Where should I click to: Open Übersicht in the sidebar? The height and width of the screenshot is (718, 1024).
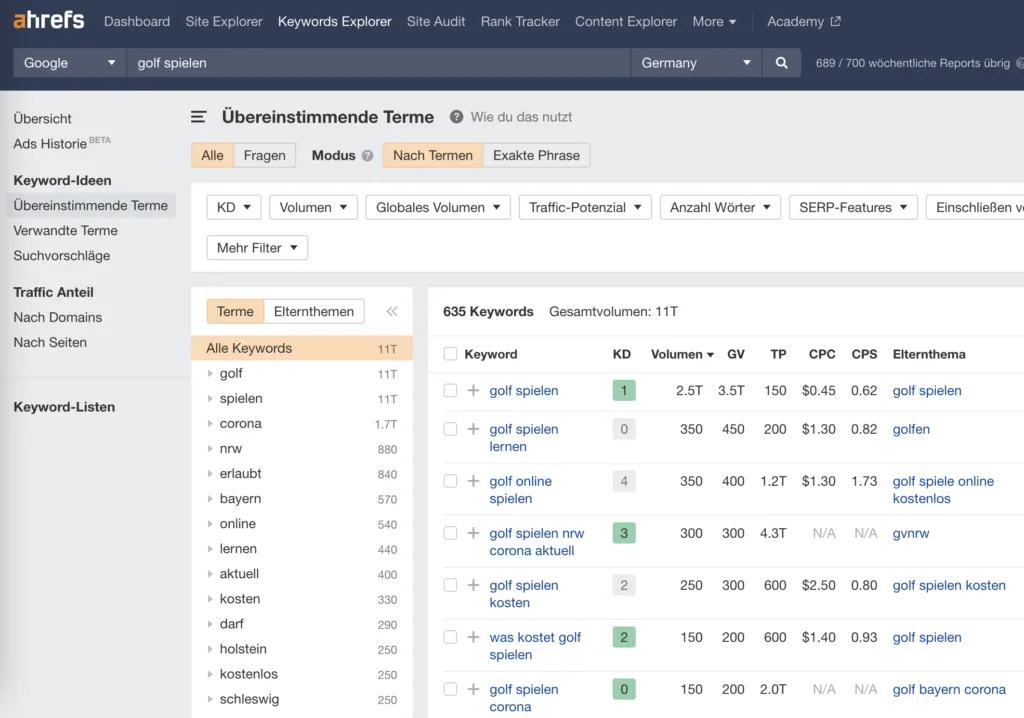42,119
